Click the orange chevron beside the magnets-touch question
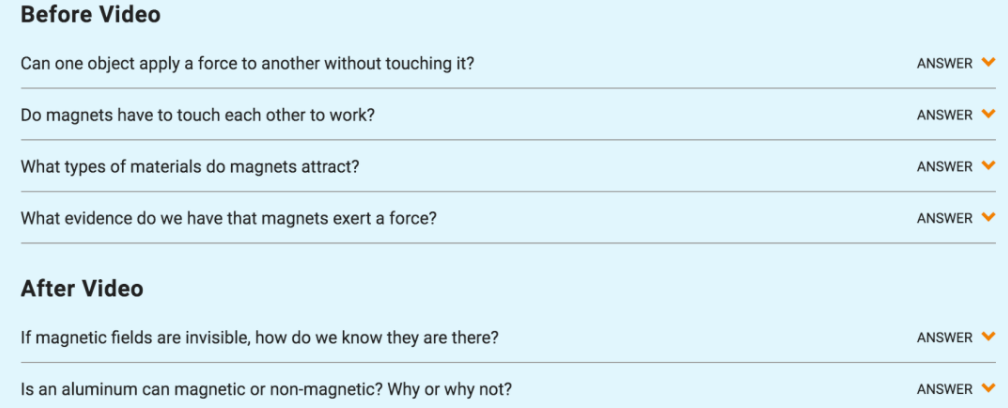1008x408 pixels. pos(988,114)
